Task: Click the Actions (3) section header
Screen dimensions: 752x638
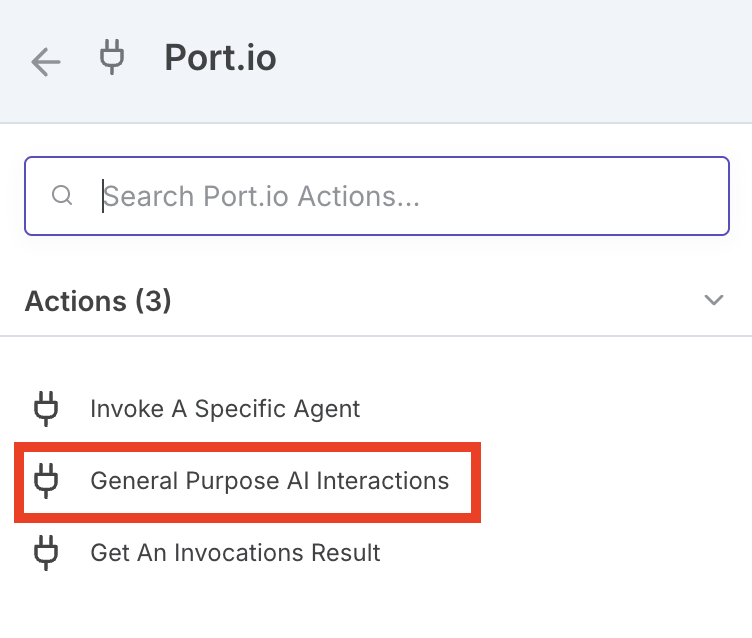Action: [x=98, y=300]
